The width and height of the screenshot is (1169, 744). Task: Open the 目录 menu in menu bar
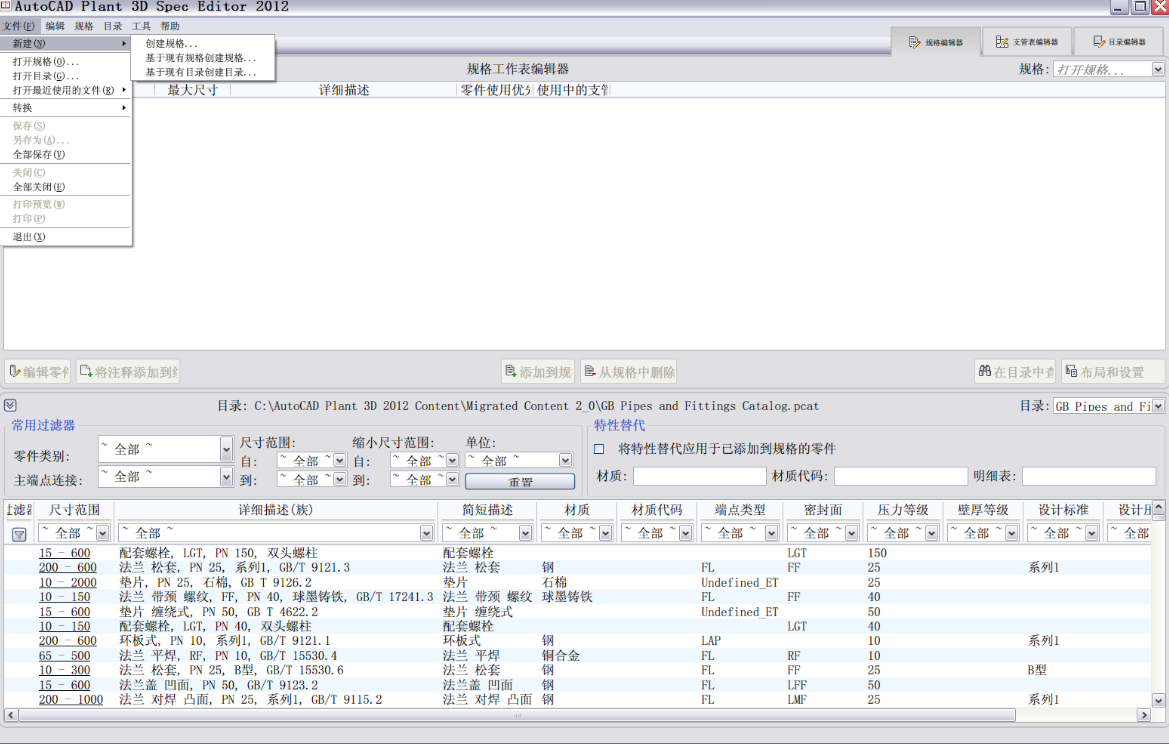113,26
